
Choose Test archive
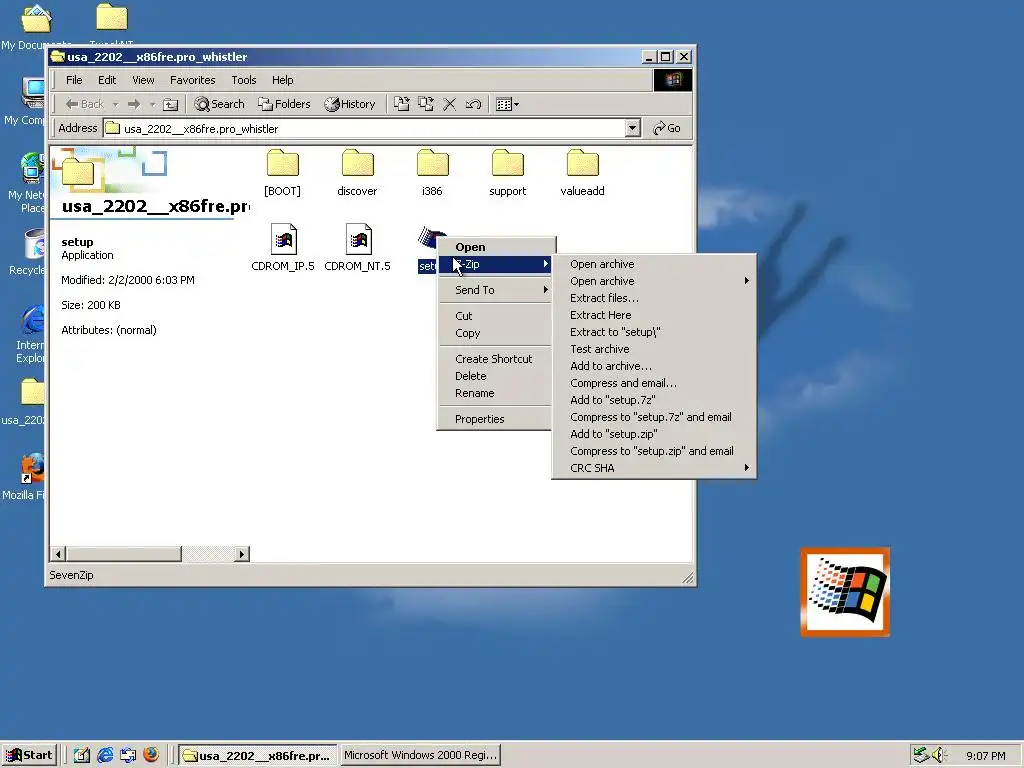coord(654,349)
